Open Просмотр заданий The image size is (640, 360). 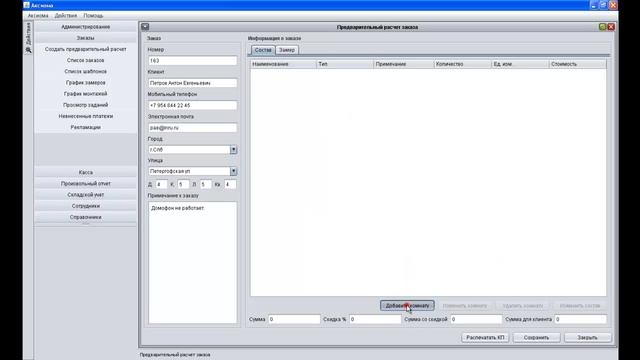pos(86,105)
